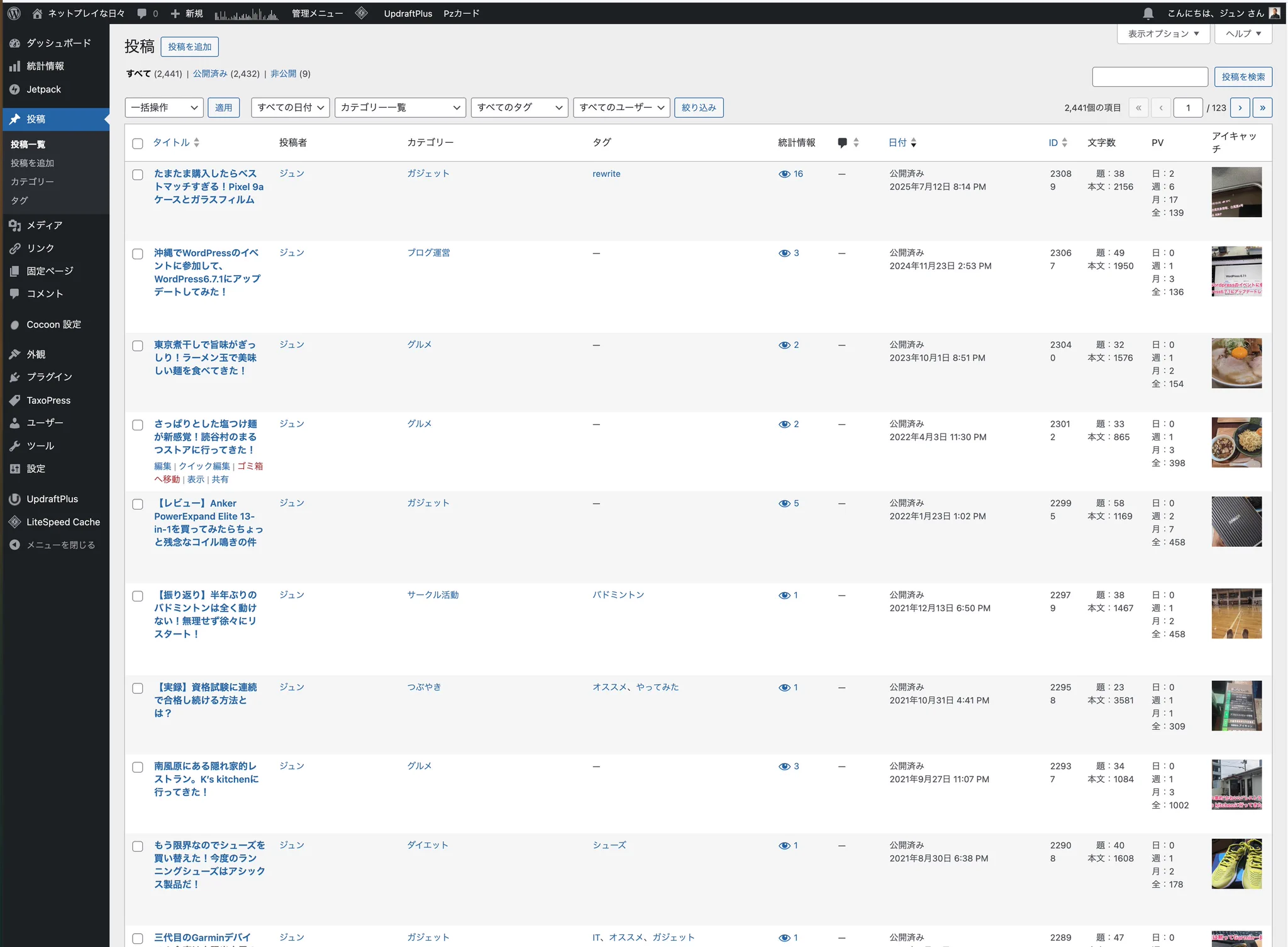Open the 投稿を追加 sidebar submenu item

32,163
